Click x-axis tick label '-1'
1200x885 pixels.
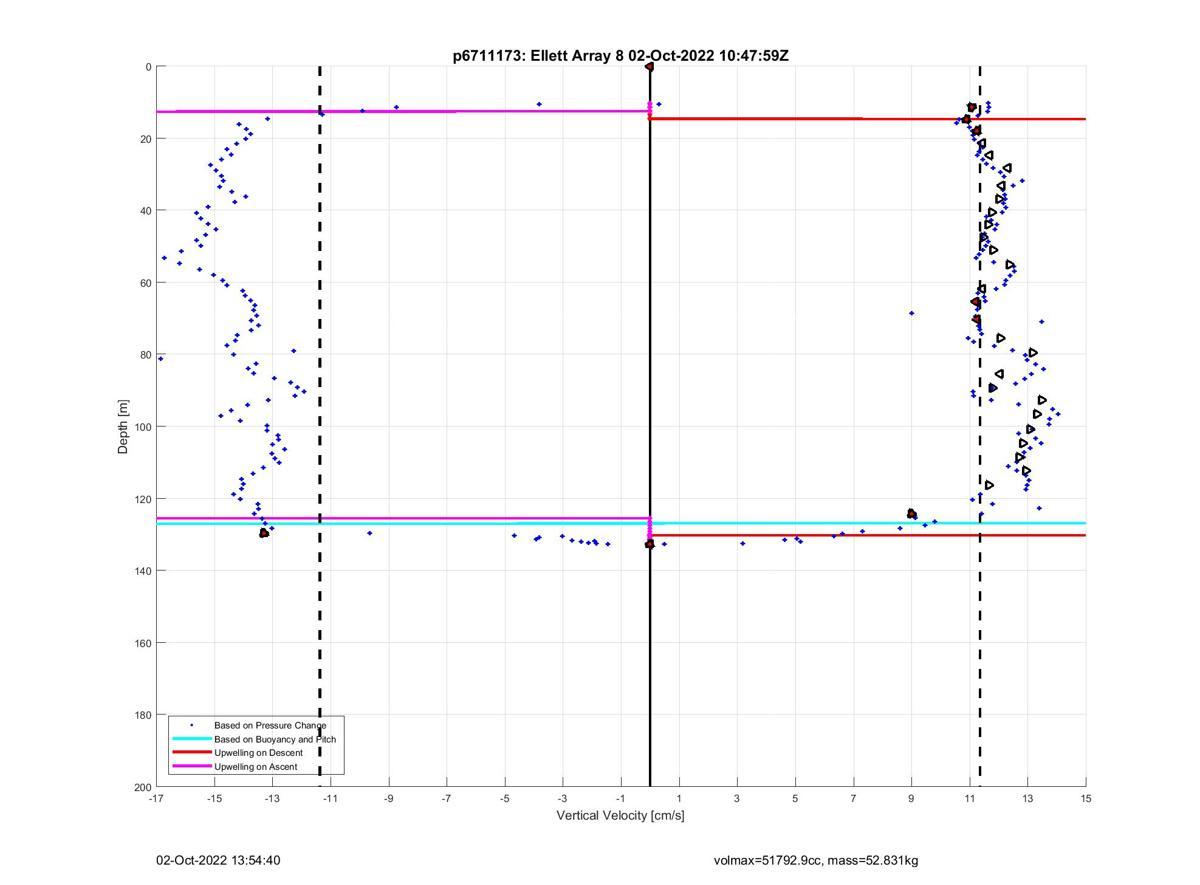(x=621, y=798)
